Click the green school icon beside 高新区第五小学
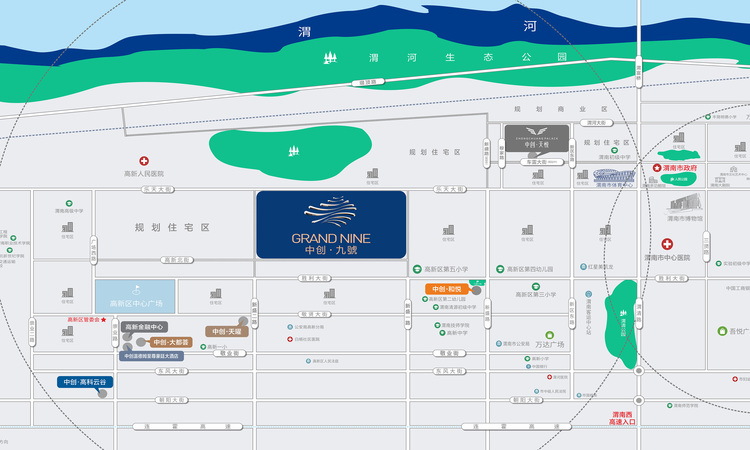This screenshot has height=450, width=750. 417,269
